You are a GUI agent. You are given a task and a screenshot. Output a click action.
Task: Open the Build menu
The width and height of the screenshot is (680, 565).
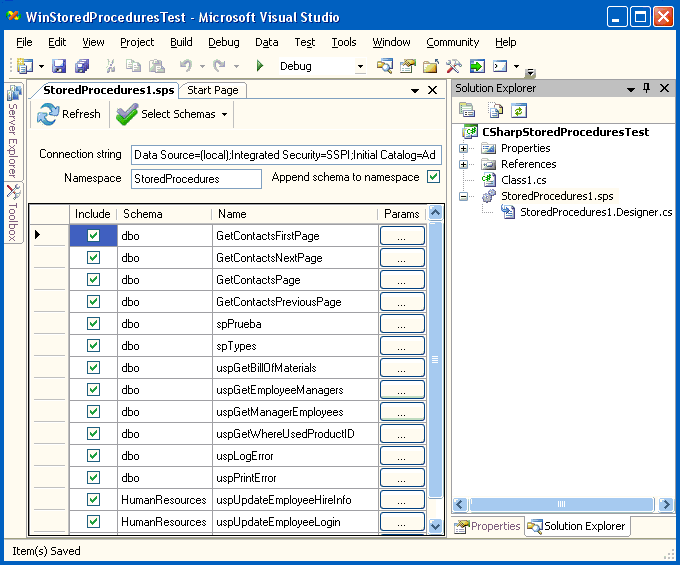point(181,42)
